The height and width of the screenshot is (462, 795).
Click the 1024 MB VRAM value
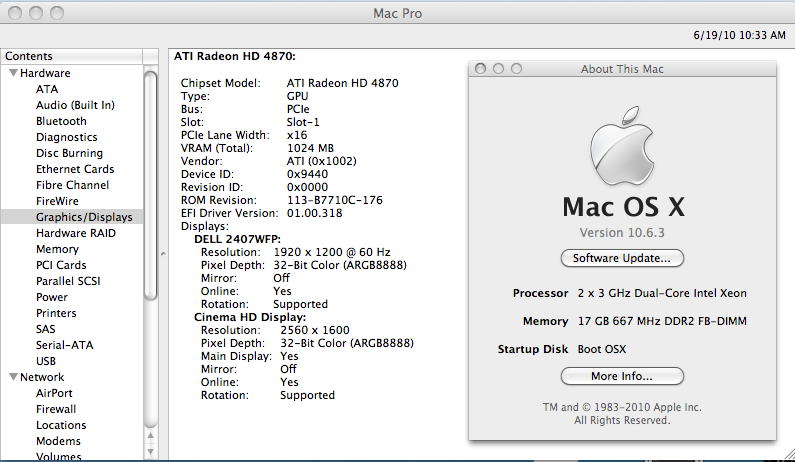pyautogui.click(x=310, y=148)
